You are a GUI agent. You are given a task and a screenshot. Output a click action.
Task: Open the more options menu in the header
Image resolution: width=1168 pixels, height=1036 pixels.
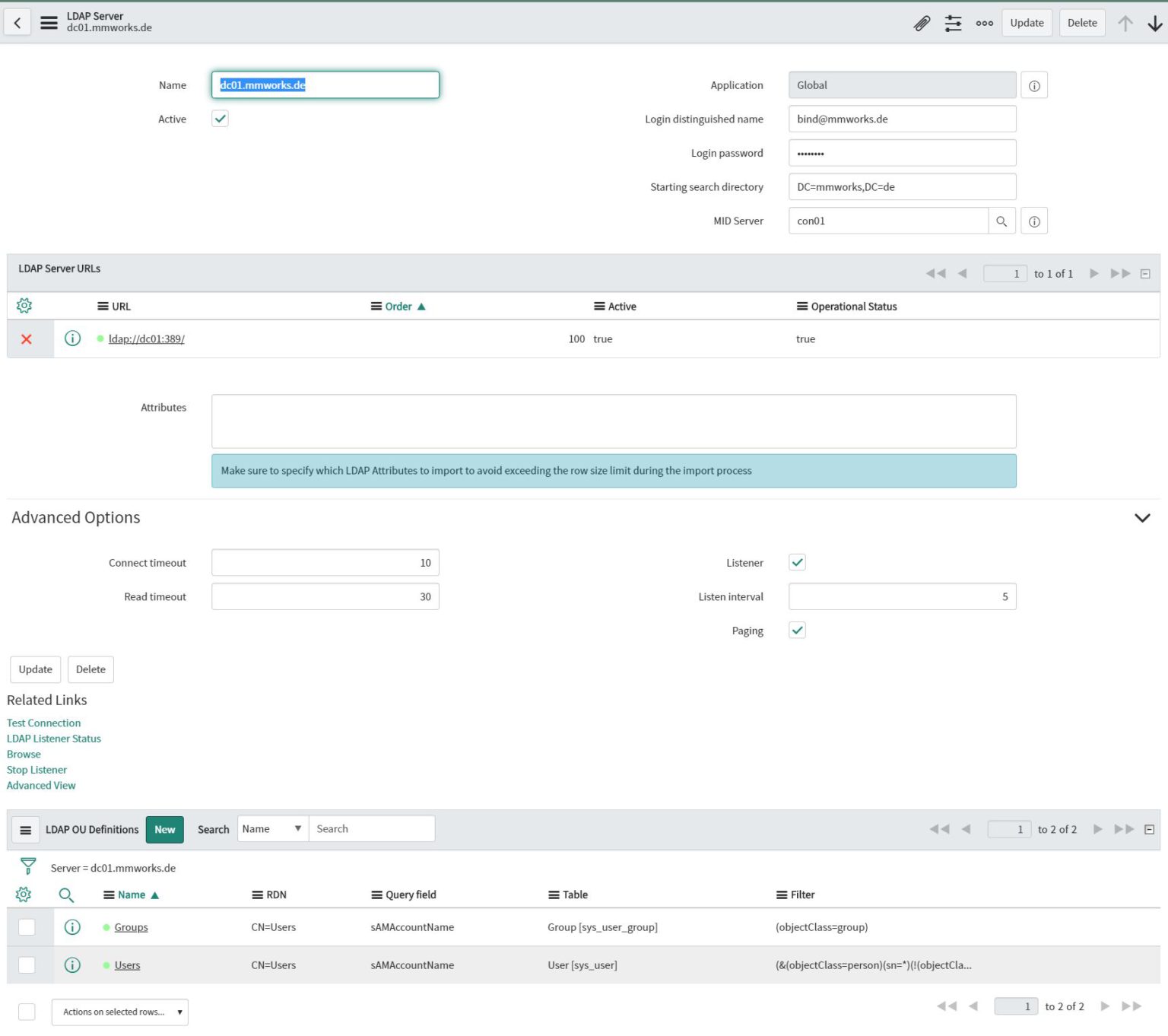click(x=984, y=23)
